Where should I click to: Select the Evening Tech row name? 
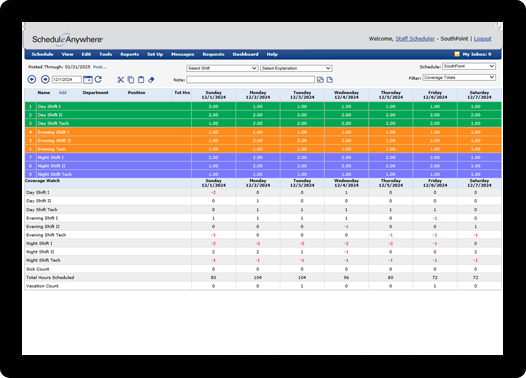tap(52, 149)
